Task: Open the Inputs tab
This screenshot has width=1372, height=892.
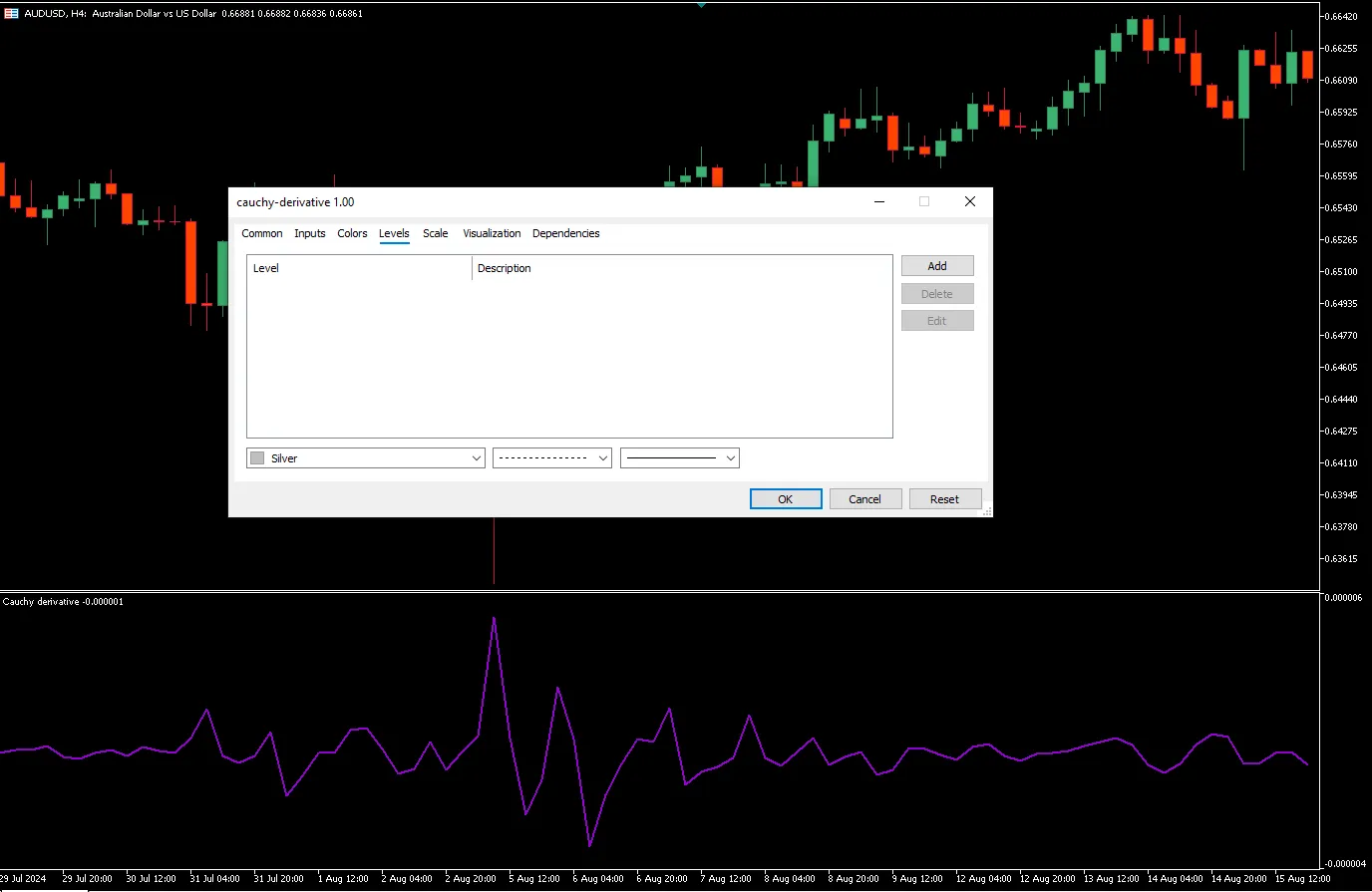Action: coord(310,233)
